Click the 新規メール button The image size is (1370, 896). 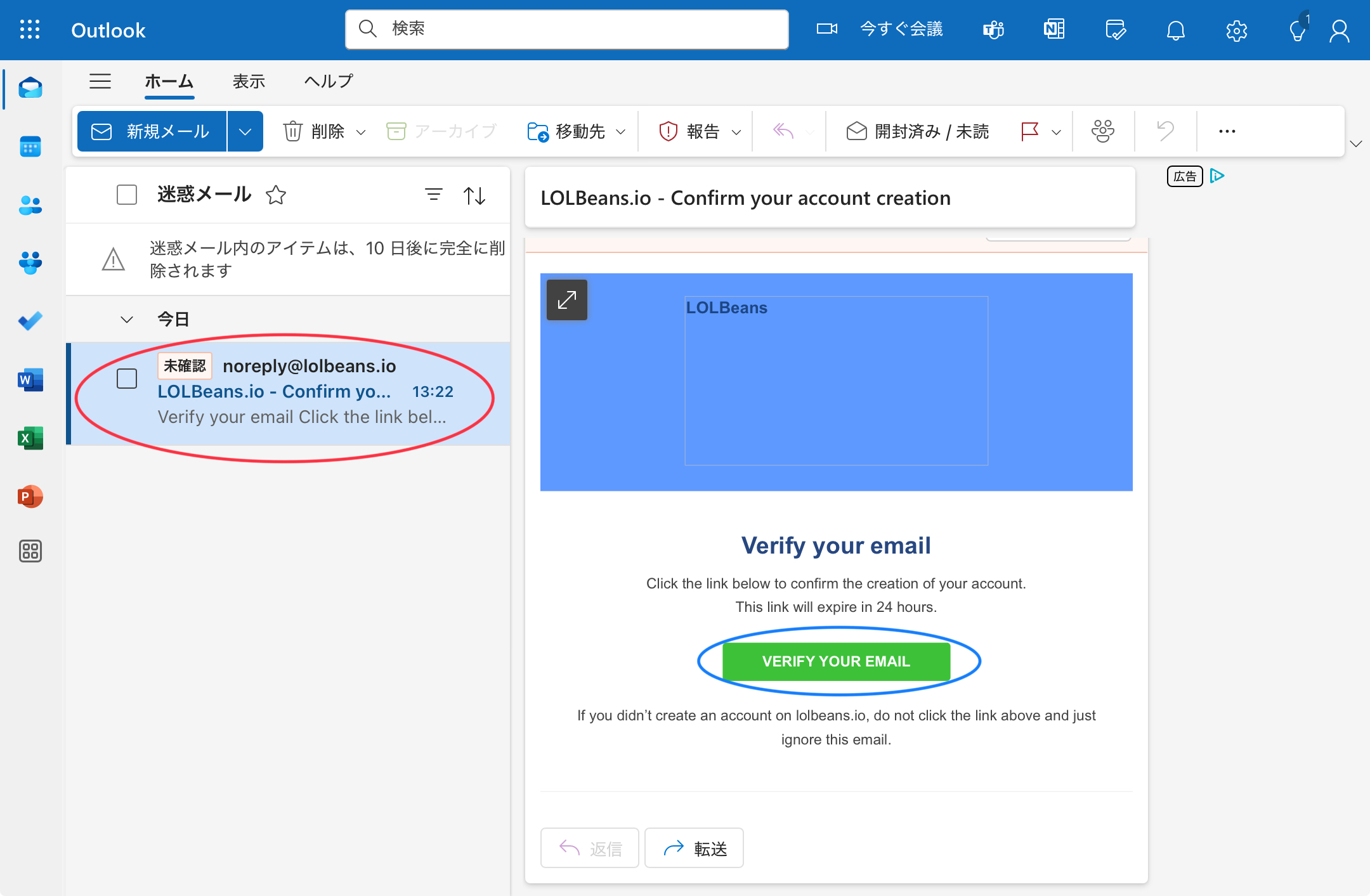[x=152, y=131]
